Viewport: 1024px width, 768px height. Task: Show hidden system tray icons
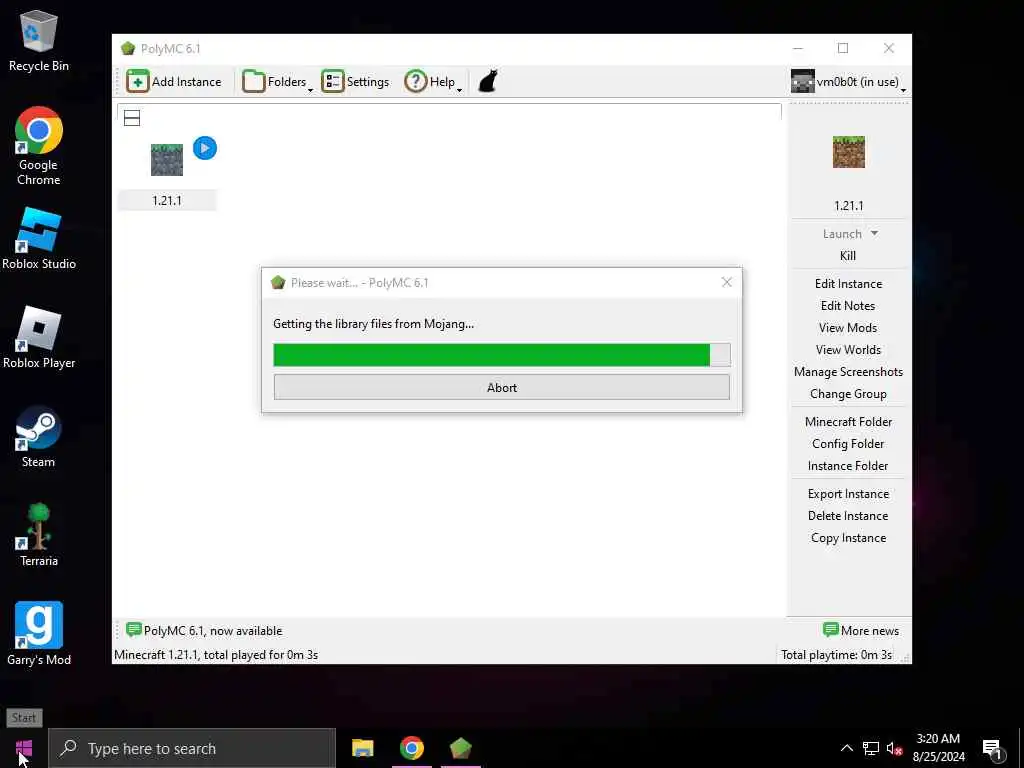click(846, 748)
